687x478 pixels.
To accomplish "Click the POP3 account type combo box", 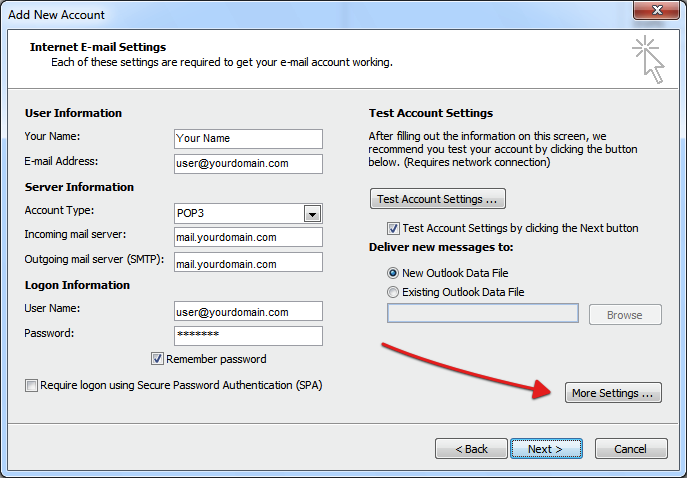I will 248,213.
